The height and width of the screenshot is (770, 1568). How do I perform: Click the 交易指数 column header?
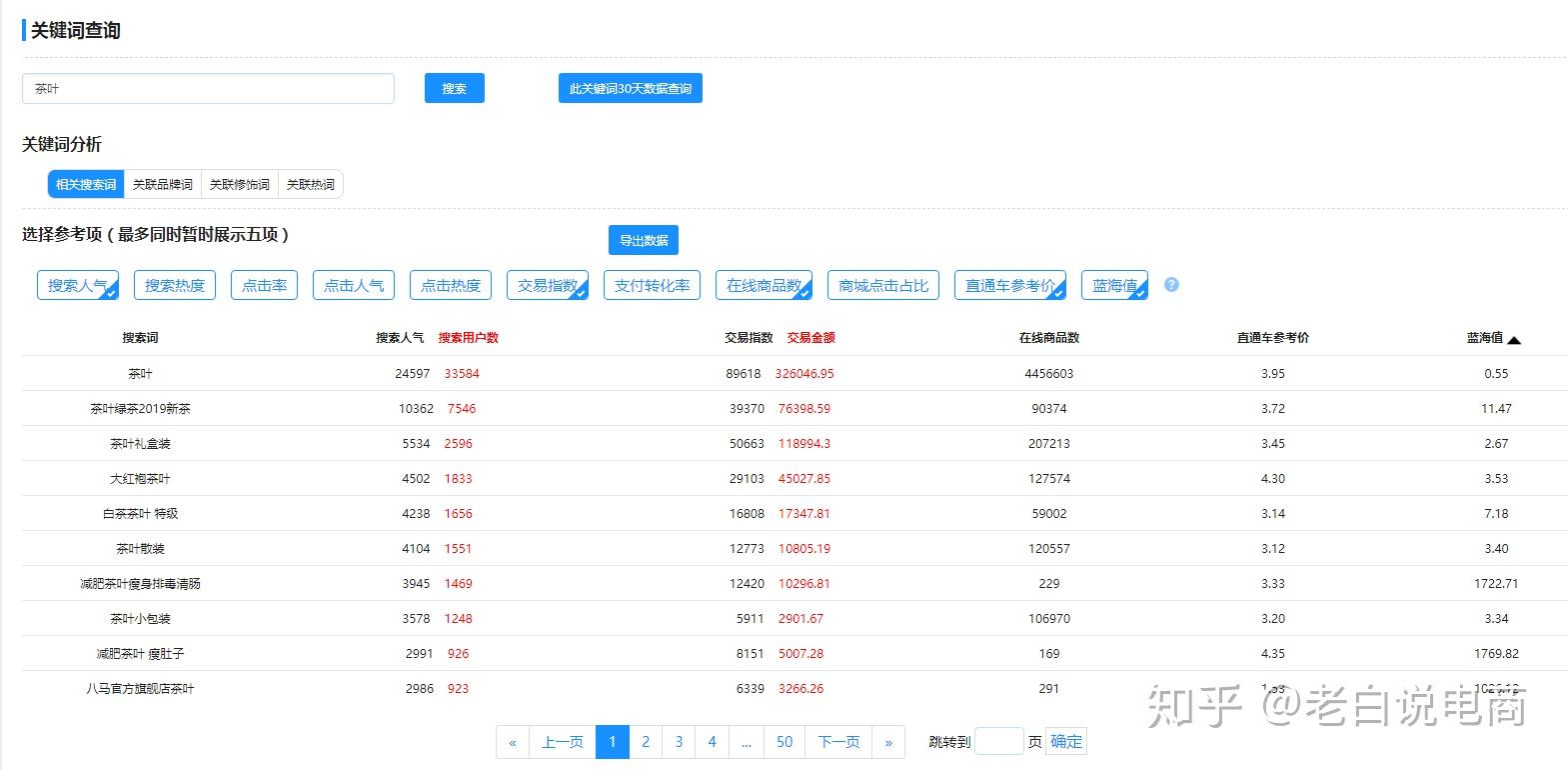[749, 338]
